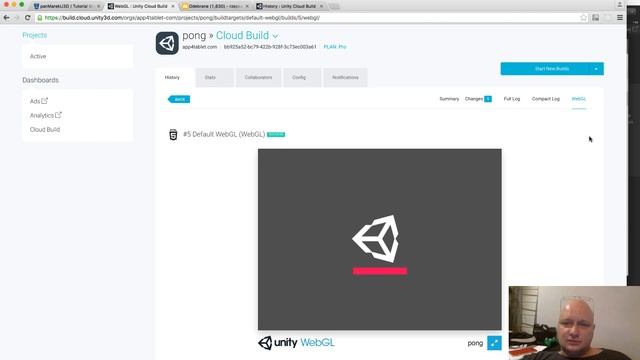Switch to the History Unity Cloud Build browser tab
Image resolution: width=640 pixels, height=360 pixels.
tap(290, 6)
